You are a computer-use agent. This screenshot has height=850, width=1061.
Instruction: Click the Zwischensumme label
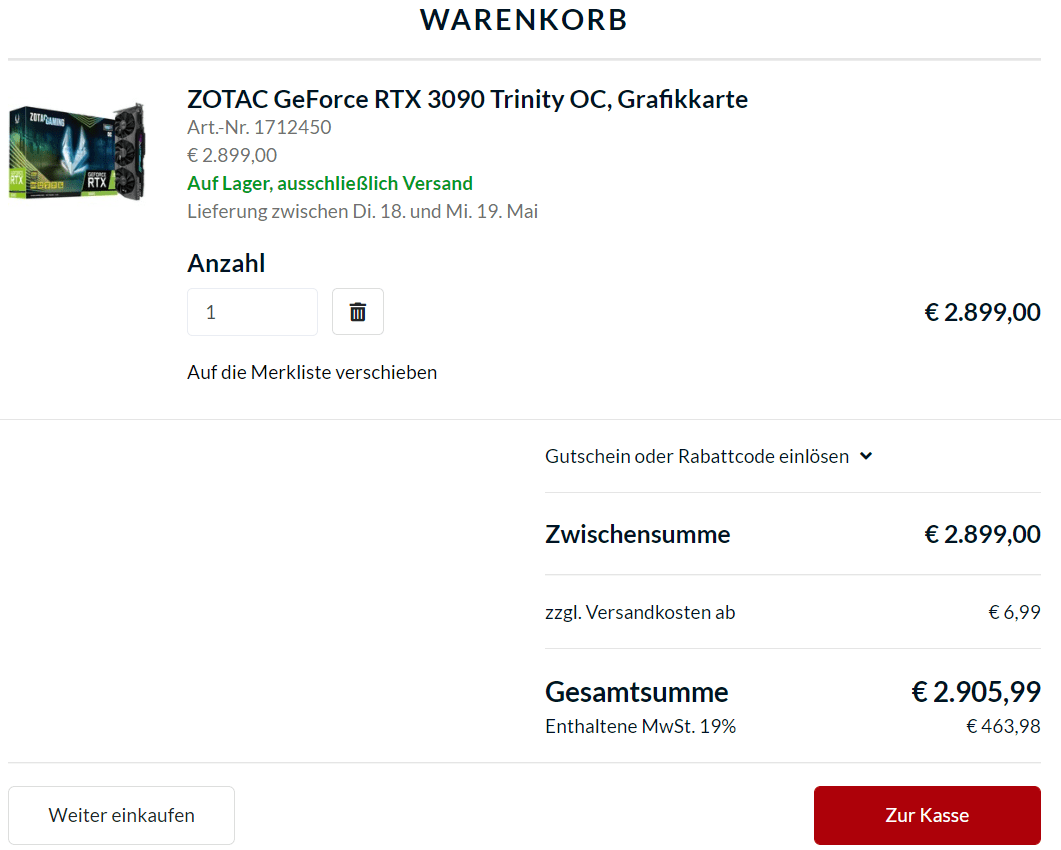(637, 534)
